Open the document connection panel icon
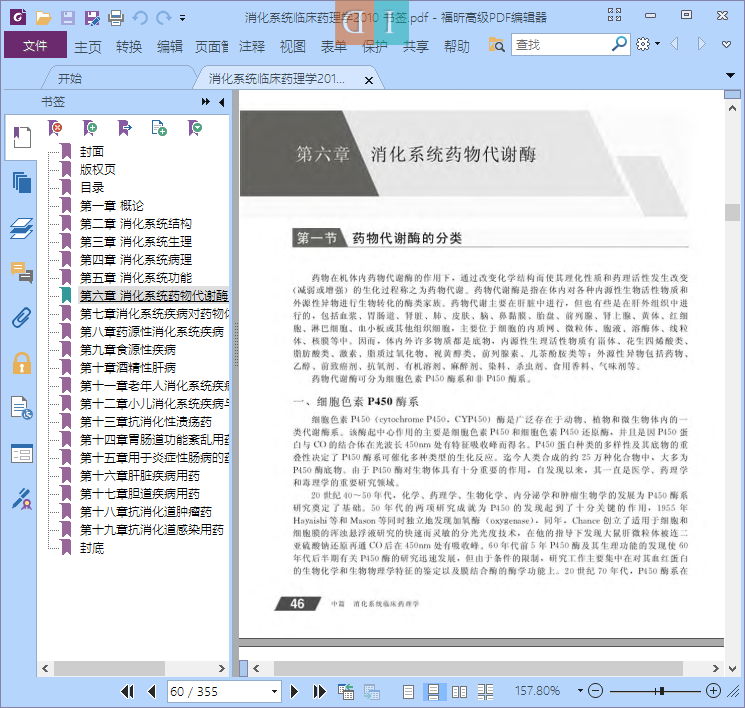This screenshot has width=745, height=708. click(x=21, y=408)
